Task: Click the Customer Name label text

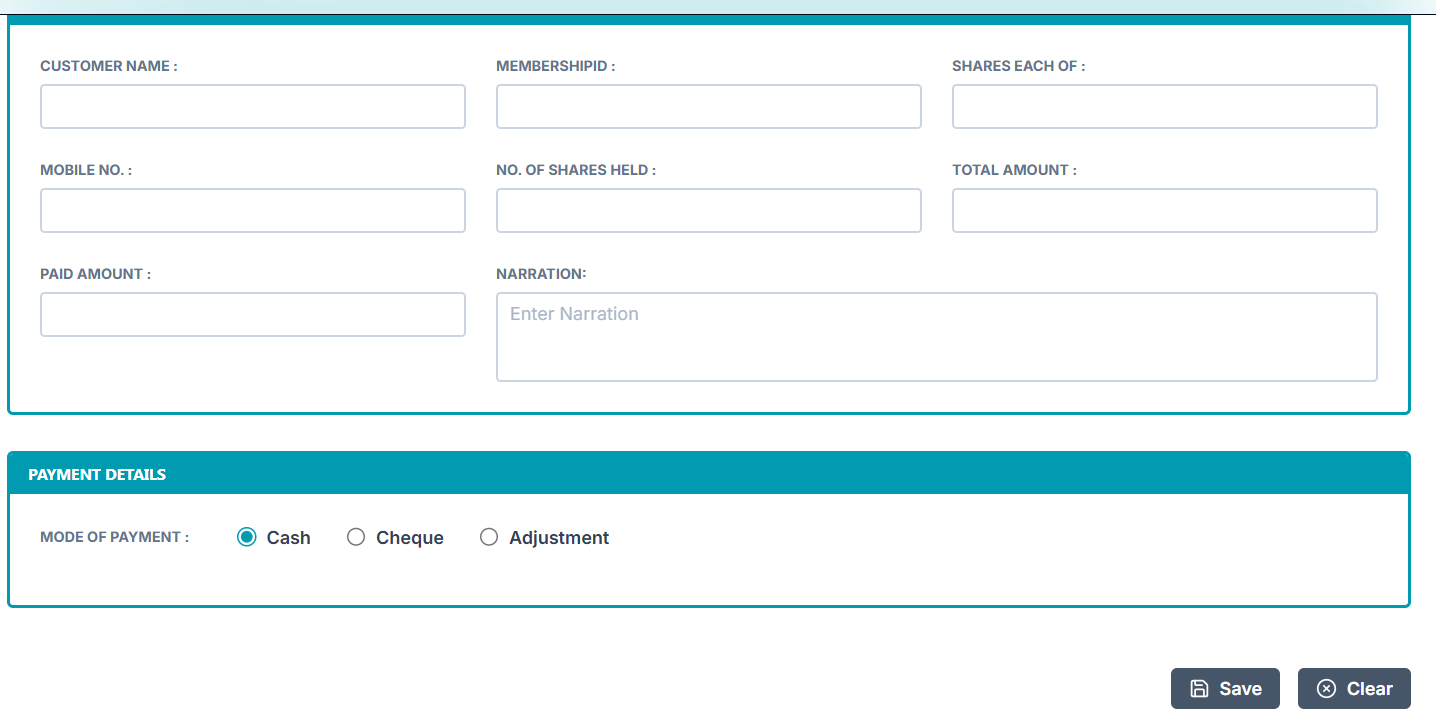Action: (x=108, y=66)
